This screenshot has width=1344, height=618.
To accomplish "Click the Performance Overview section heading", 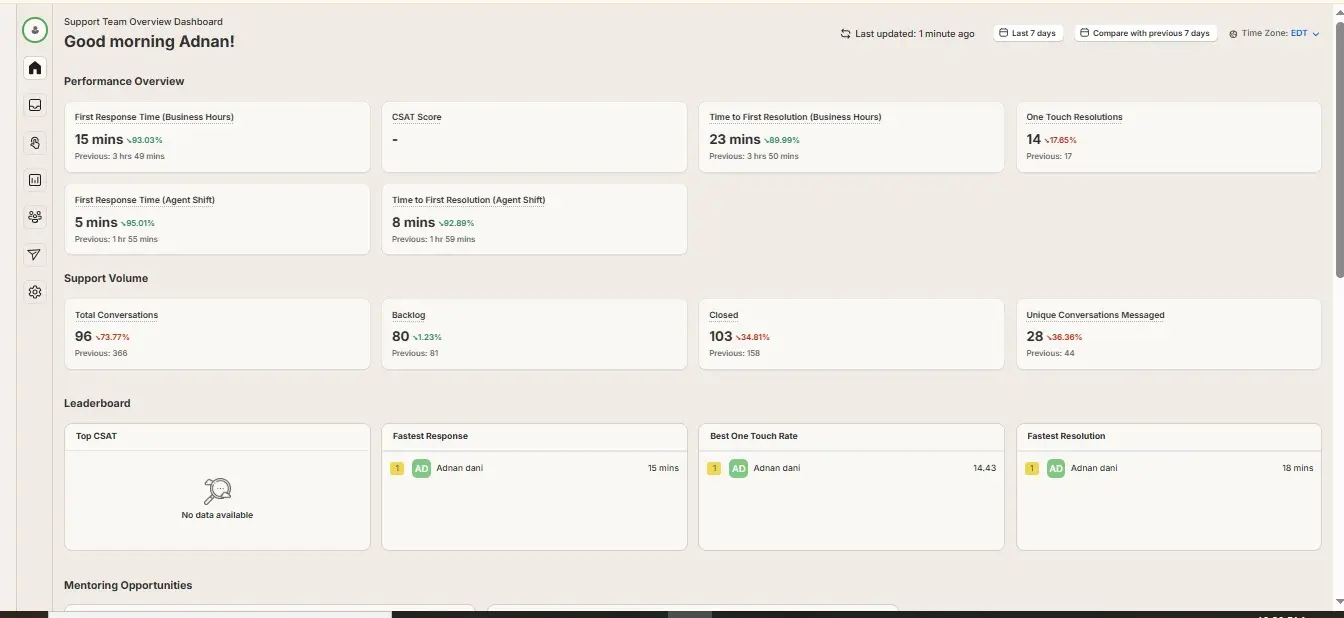I will tap(124, 81).
